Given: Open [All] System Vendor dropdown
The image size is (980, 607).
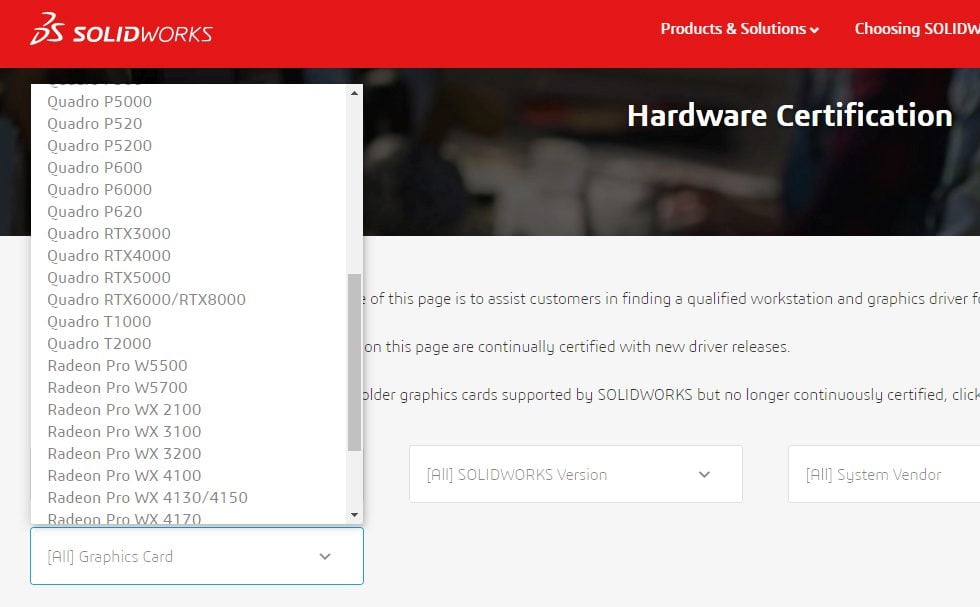Looking at the screenshot, I should coord(884,474).
